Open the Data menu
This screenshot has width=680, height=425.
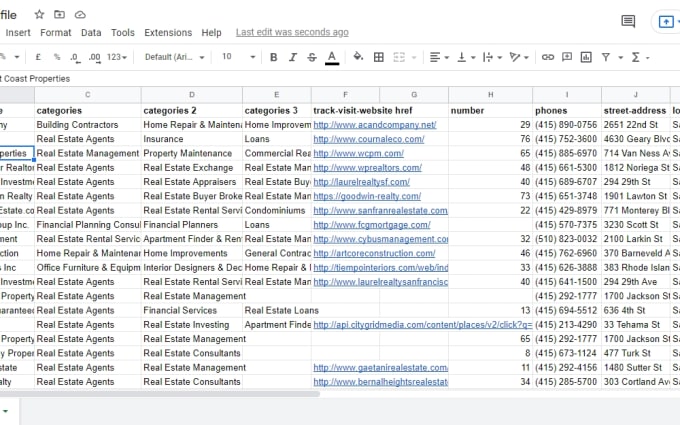coord(91,33)
